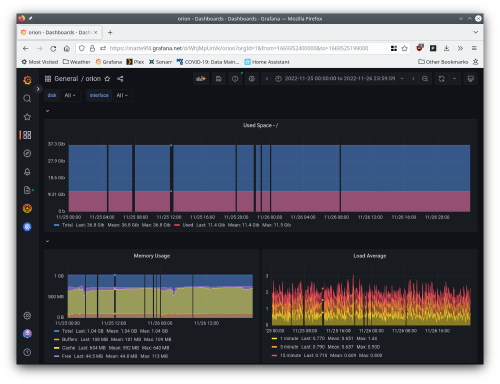Viewport: 500px width, 384px height.
Task: Open the sidebar search magnifier icon
Action: pos(27,98)
